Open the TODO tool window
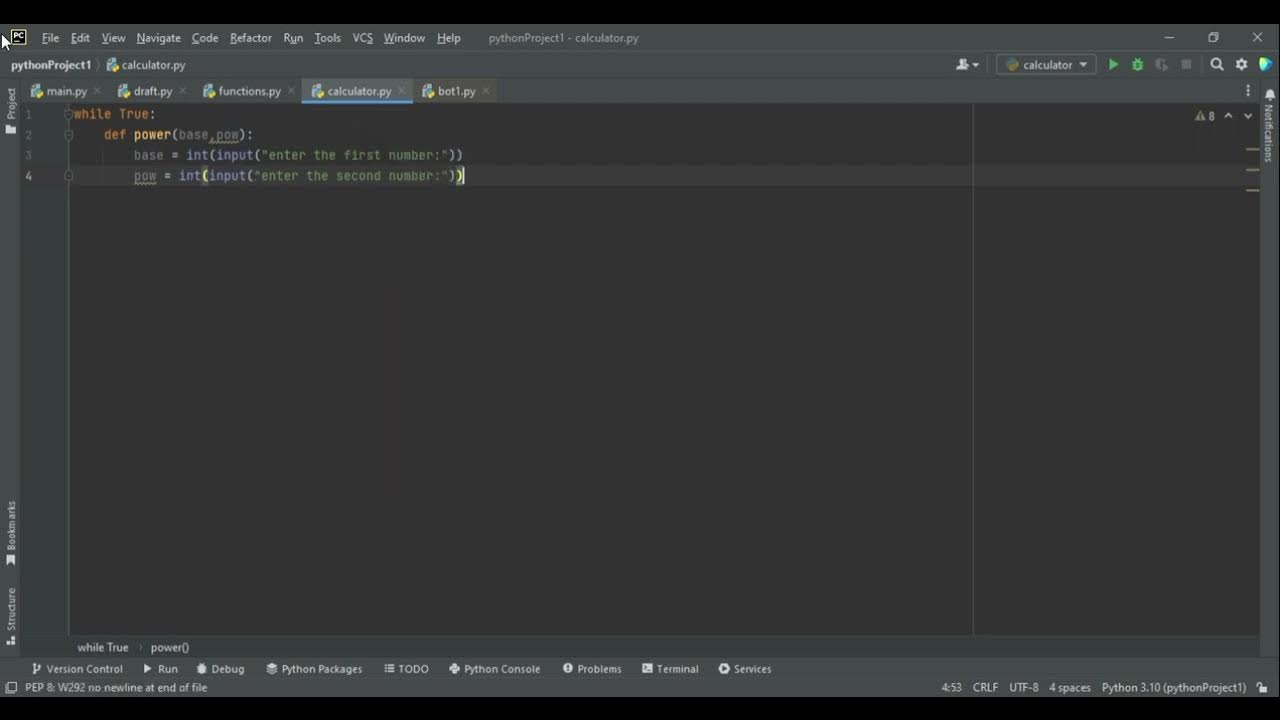This screenshot has height=720, width=1280. point(406,669)
